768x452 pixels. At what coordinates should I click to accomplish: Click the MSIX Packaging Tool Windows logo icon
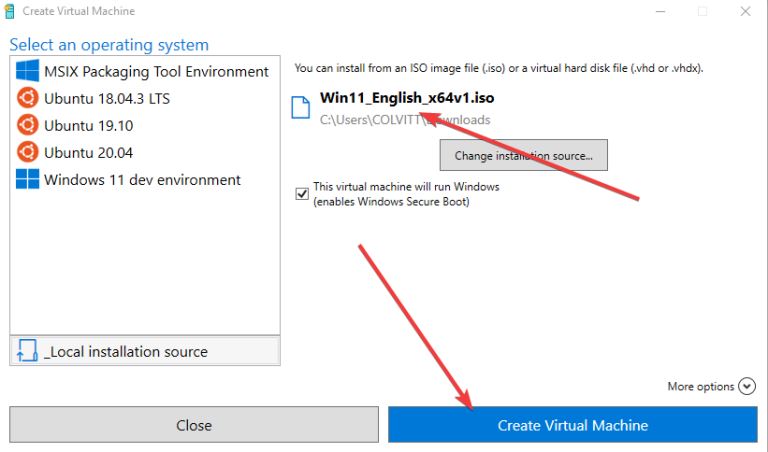(27, 71)
